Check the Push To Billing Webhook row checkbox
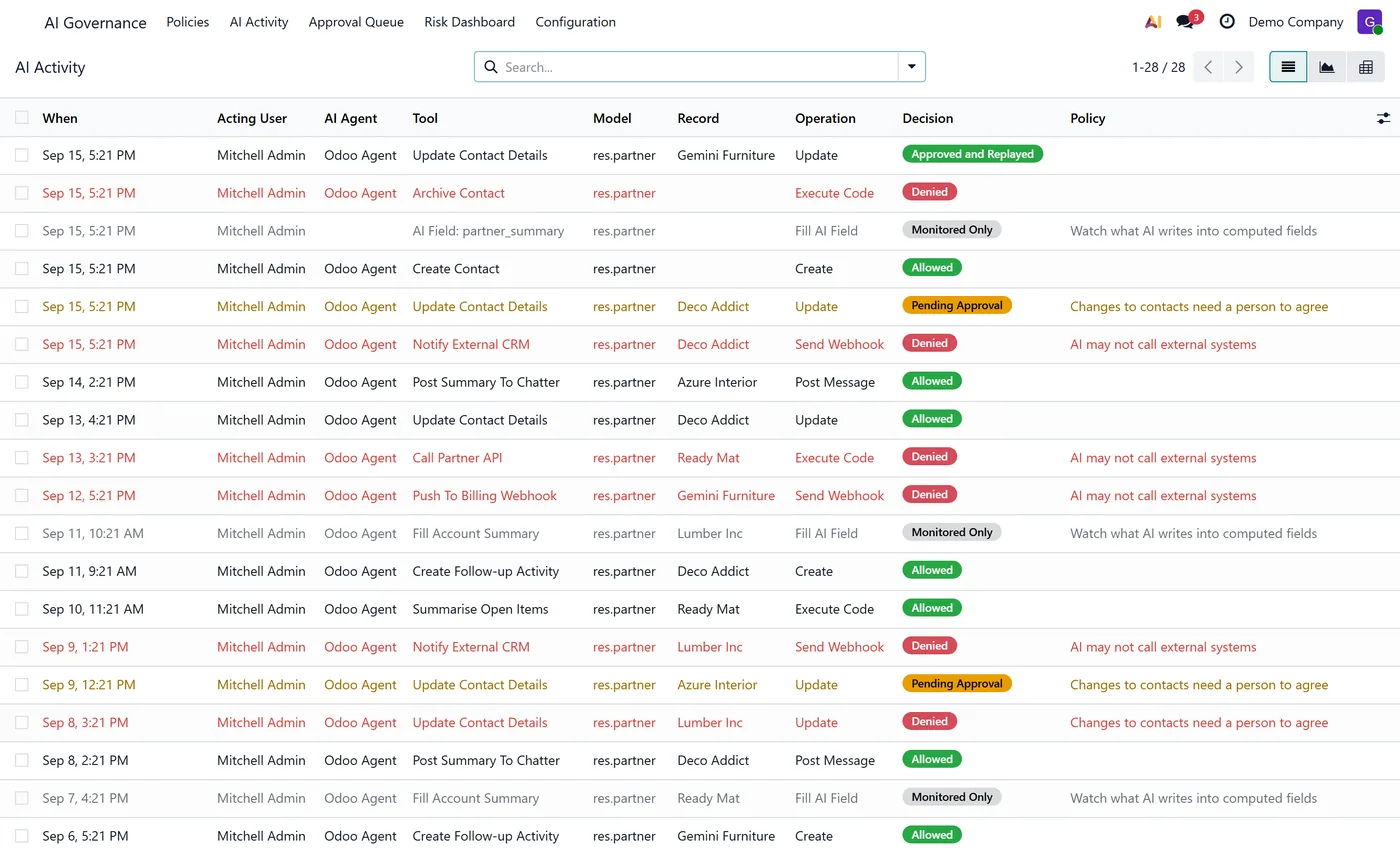 22,496
